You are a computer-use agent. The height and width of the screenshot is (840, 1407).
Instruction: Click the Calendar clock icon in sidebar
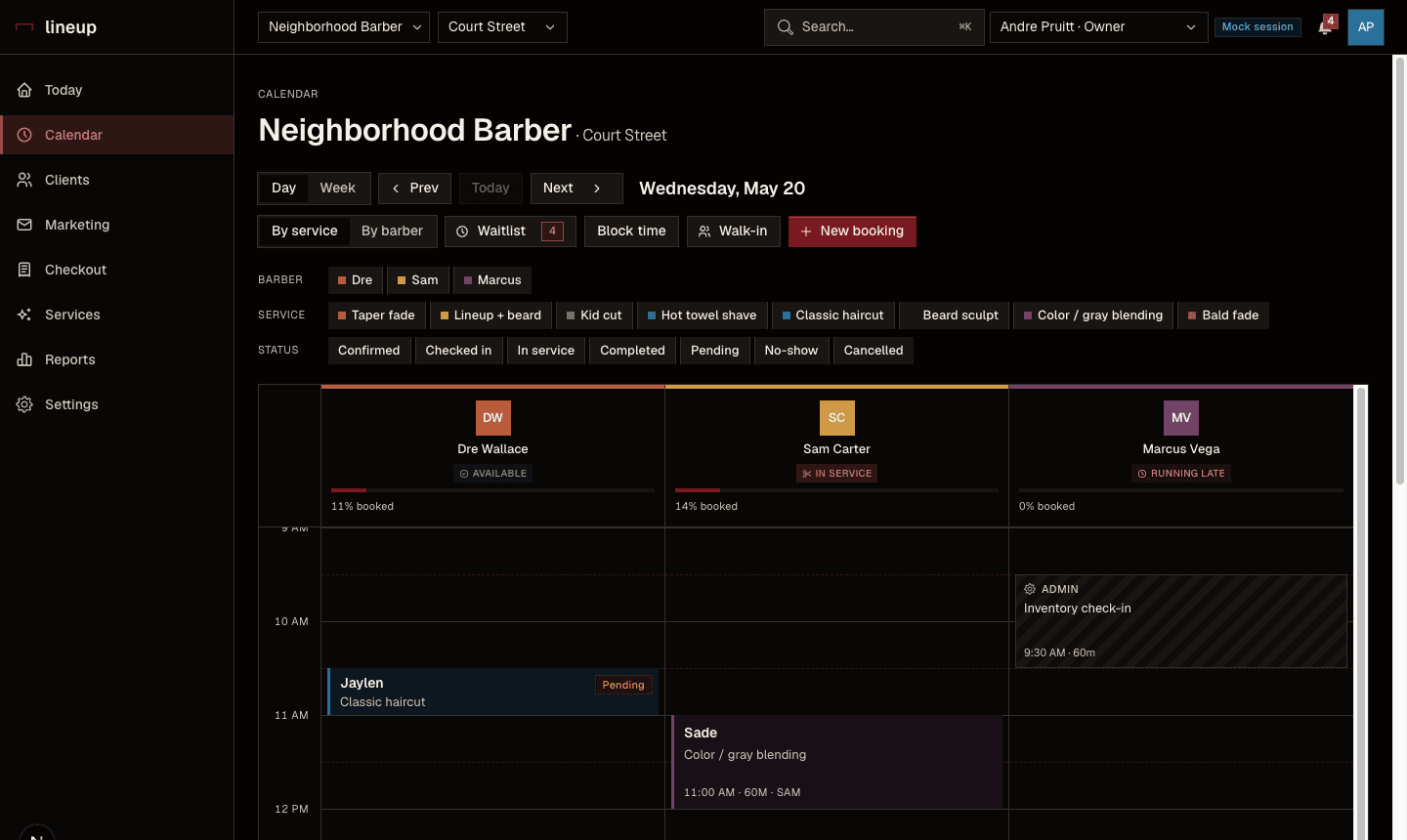pyautogui.click(x=24, y=135)
